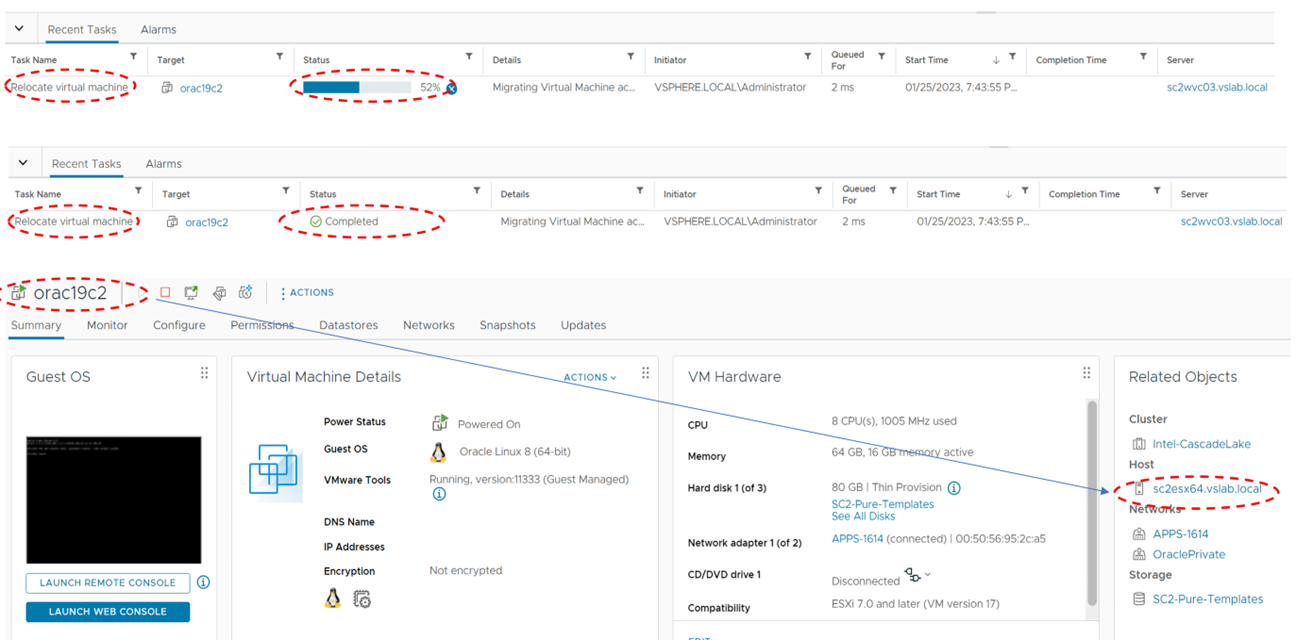Click the LAUNCH REMOTE CONSOLE button

pos(108,583)
